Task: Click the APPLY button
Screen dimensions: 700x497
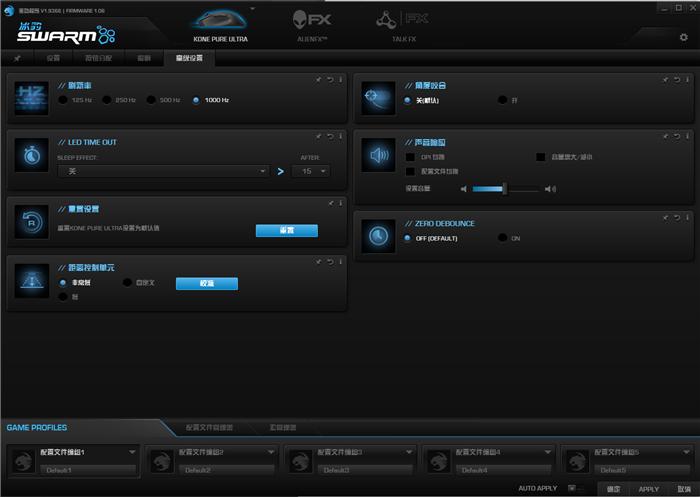Action: [x=649, y=489]
